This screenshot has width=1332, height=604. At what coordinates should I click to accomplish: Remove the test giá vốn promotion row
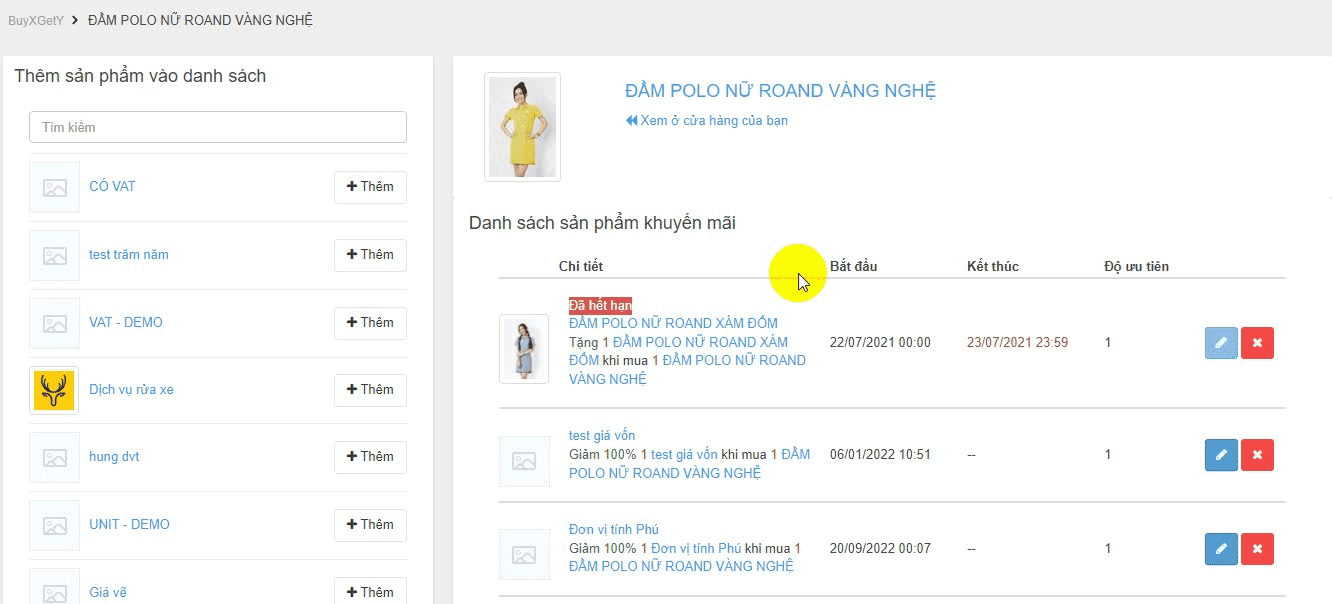(x=1257, y=455)
